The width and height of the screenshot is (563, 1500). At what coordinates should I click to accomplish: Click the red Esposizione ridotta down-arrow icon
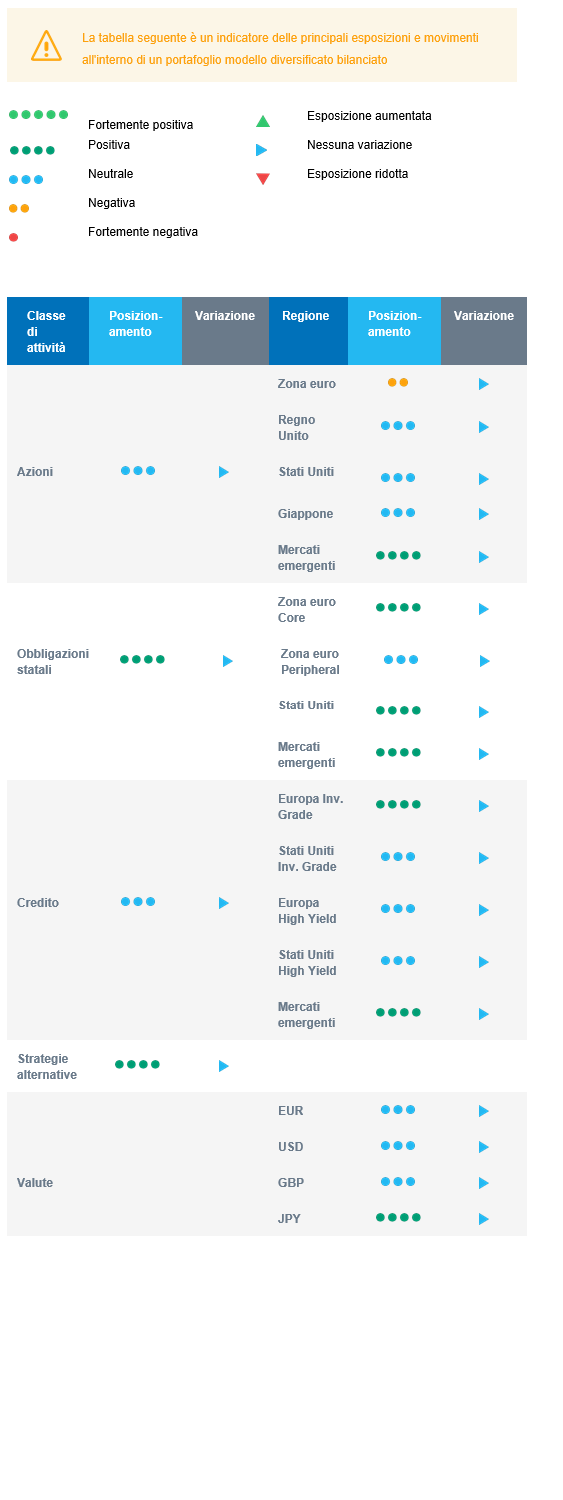coord(263,179)
